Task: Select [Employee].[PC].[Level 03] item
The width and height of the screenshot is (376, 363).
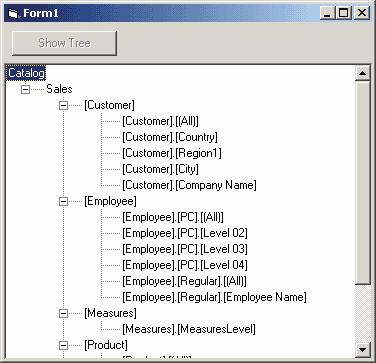Action: (x=185, y=249)
